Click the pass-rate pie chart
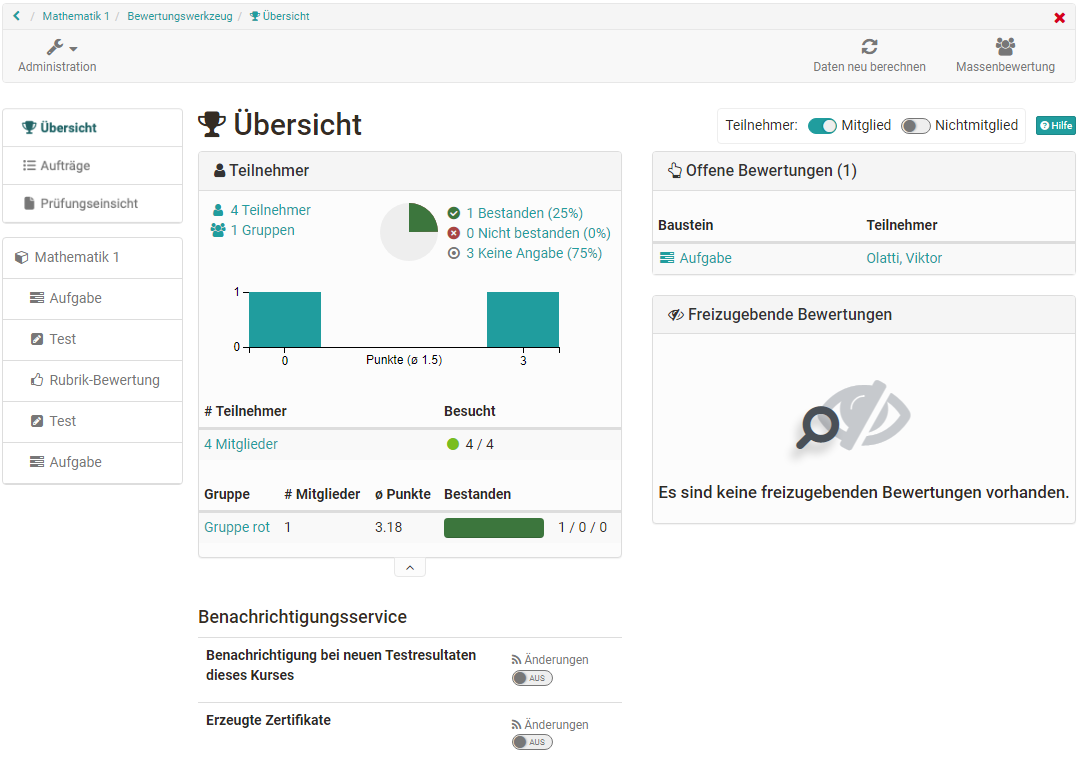The height and width of the screenshot is (764, 1079). click(x=409, y=232)
